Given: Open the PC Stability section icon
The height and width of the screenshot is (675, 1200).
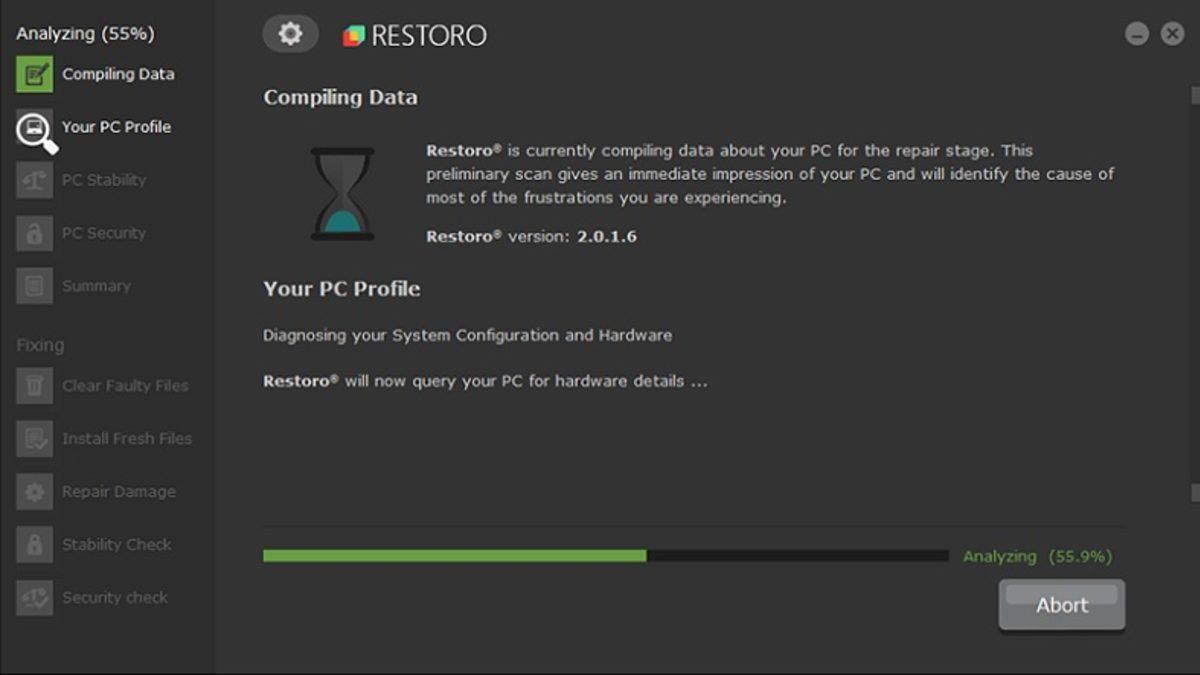Looking at the screenshot, I should point(34,180).
